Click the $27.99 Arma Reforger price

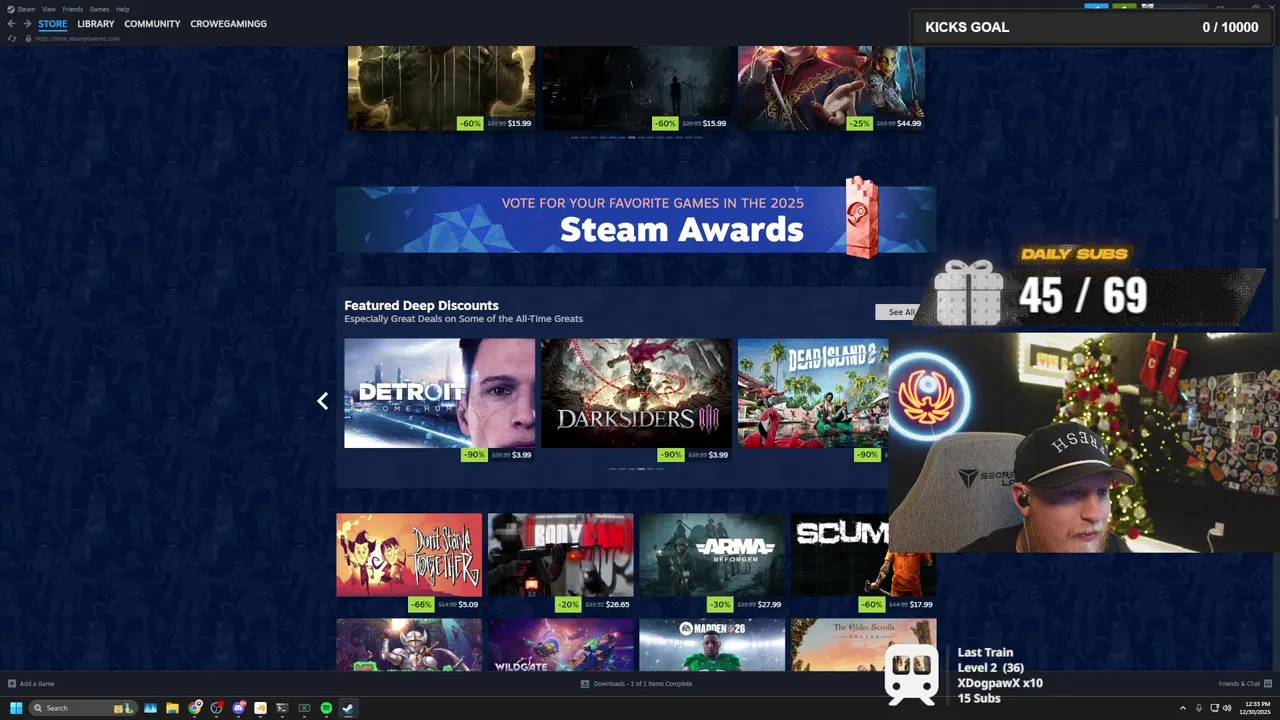[x=769, y=604]
